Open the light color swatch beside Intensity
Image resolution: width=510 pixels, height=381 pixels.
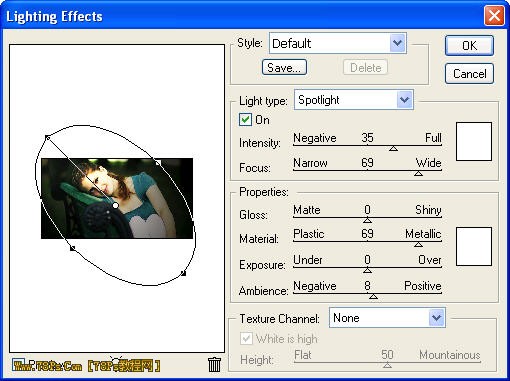coord(474,141)
